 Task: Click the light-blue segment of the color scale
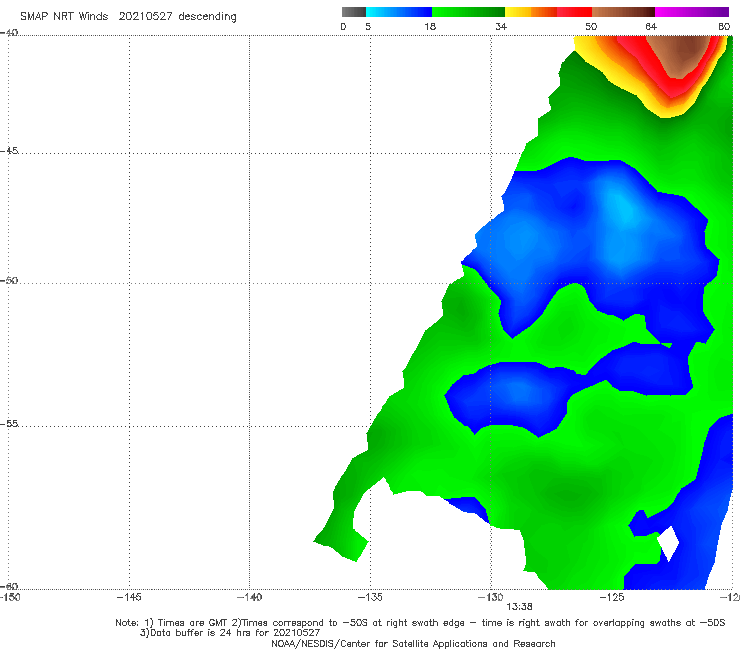pos(399,12)
